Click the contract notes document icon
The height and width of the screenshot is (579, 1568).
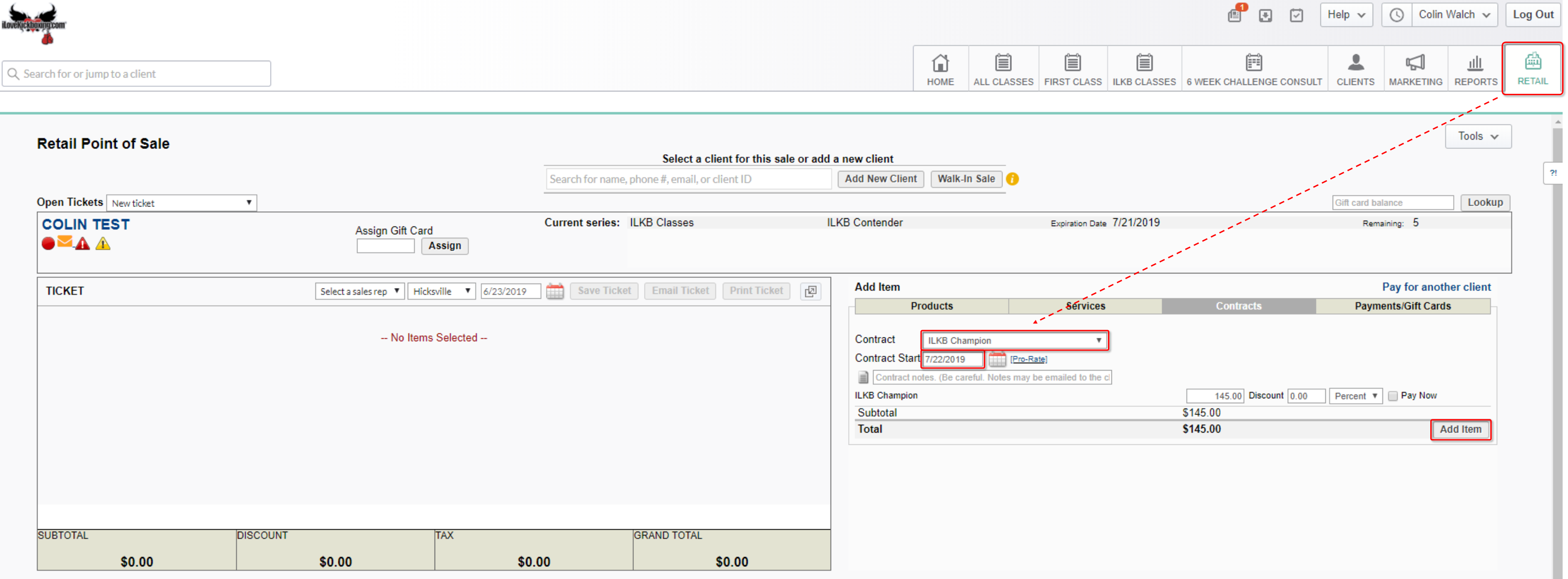coord(863,377)
